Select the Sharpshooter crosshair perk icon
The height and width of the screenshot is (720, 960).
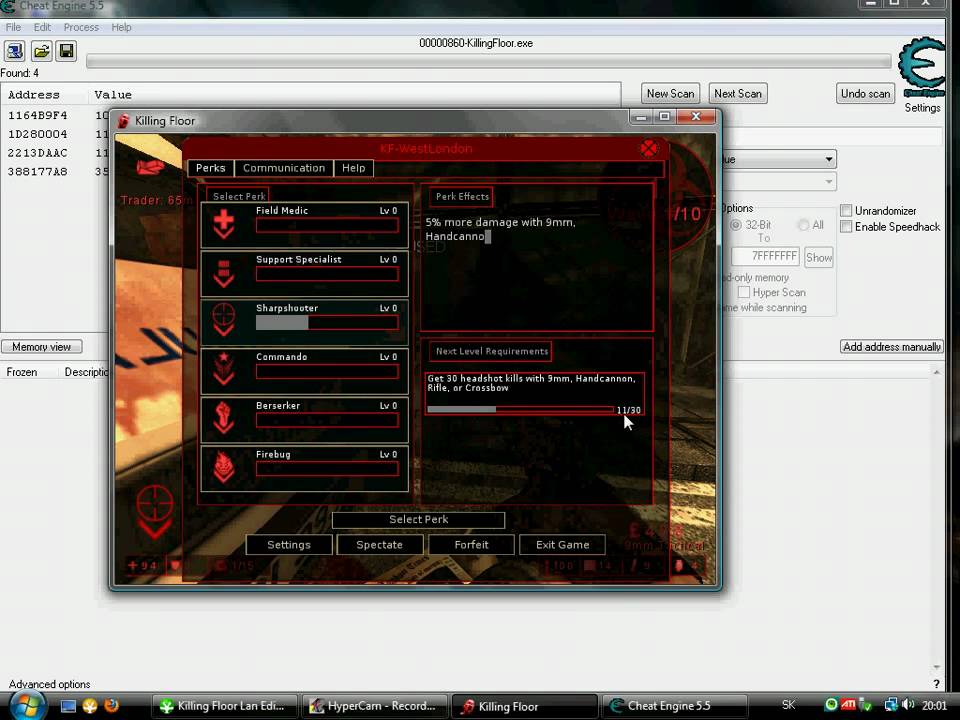[x=223, y=321]
